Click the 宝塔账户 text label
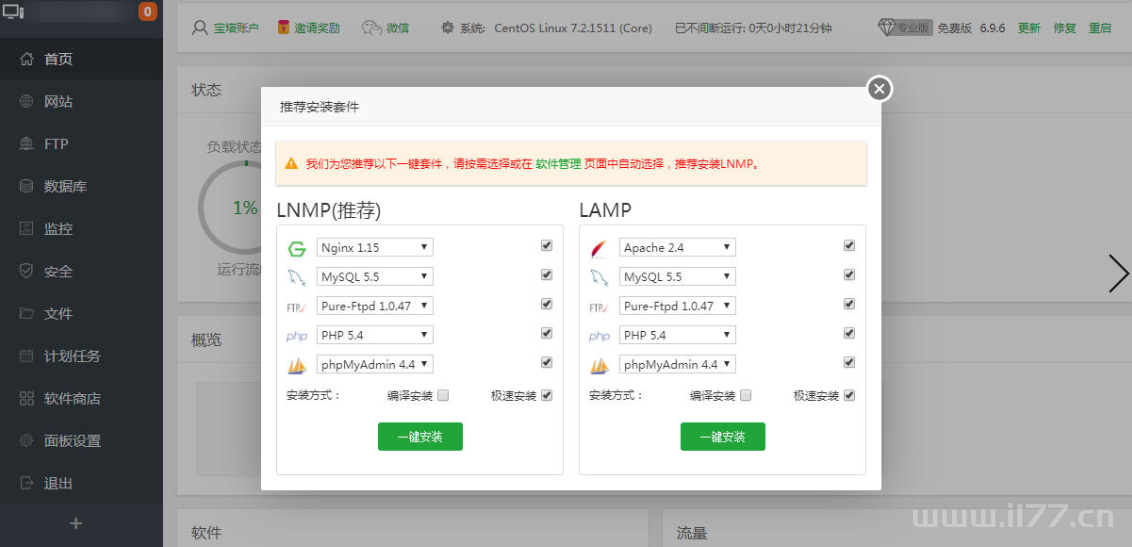1132x547 pixels. (x=235, y=28)
